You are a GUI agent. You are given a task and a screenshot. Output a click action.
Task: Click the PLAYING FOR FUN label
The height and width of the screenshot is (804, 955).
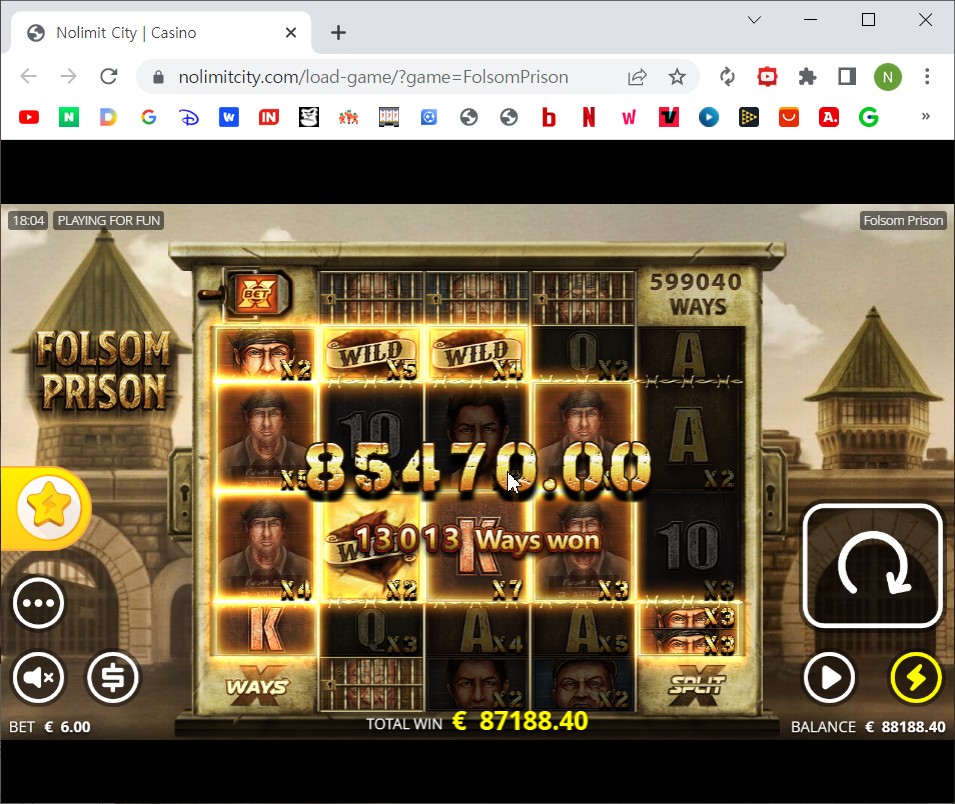(109, 220)
